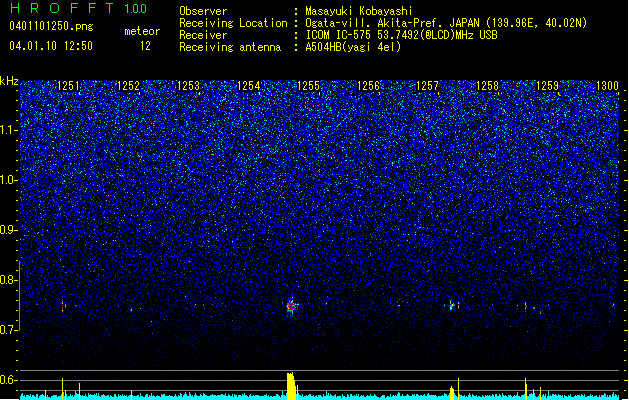This screenshot has width=629, height=400.
Task: Click the Receiving antenna label
Action: coord(230,47)
